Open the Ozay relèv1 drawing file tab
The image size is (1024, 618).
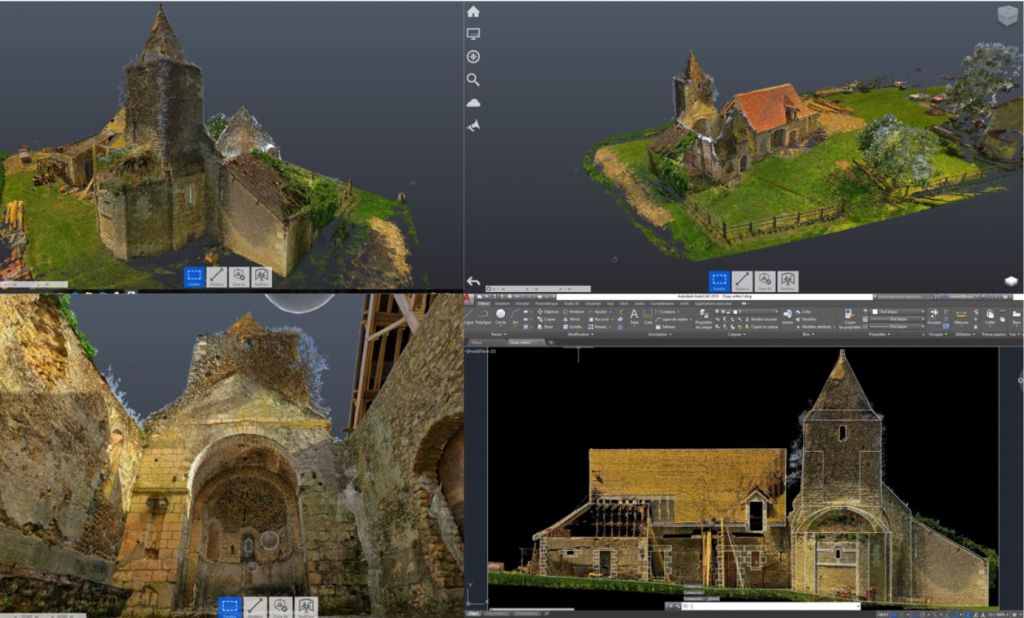[526, 342]
